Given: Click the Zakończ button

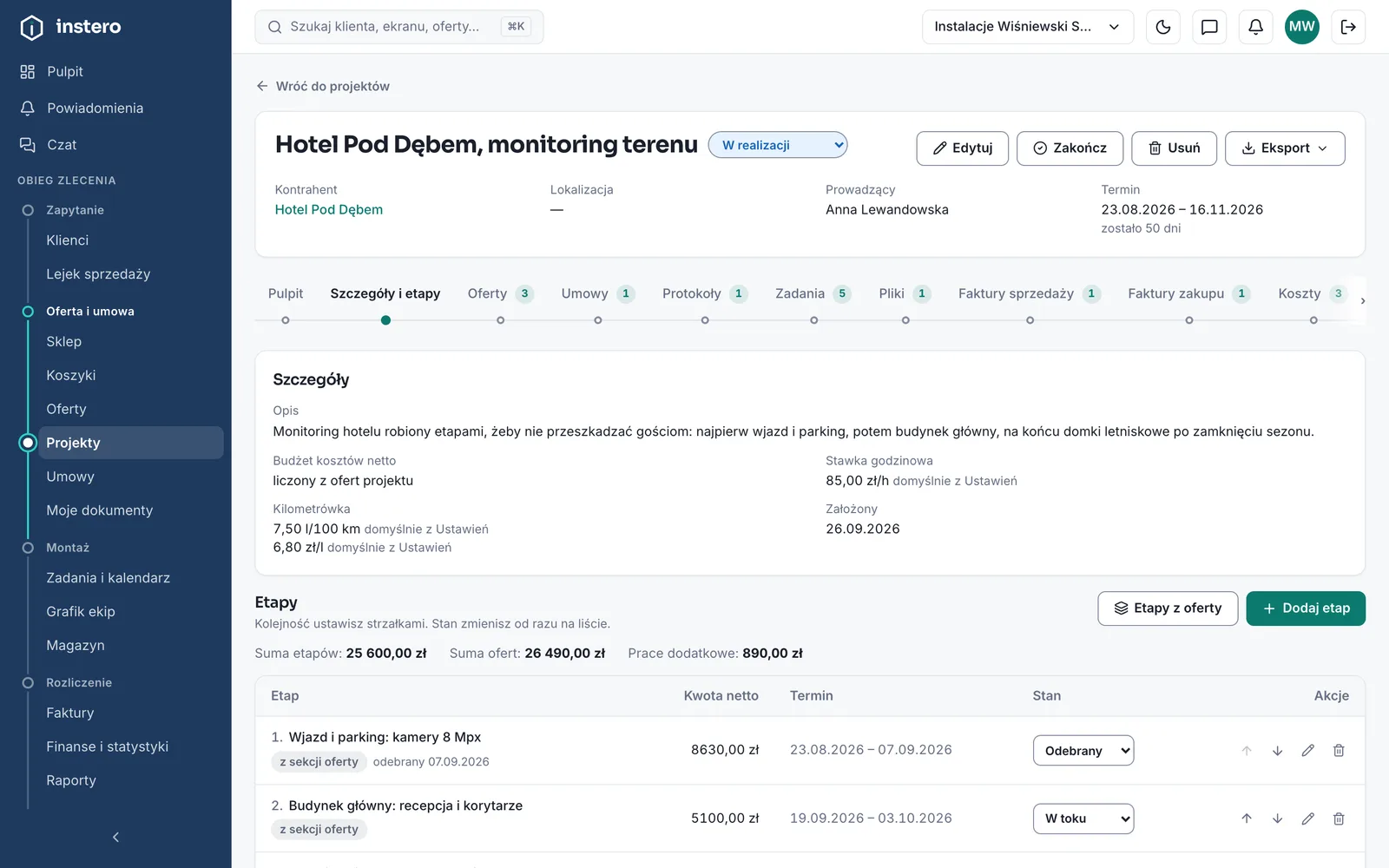Looking at the screenshot, I should [1070, 148].
